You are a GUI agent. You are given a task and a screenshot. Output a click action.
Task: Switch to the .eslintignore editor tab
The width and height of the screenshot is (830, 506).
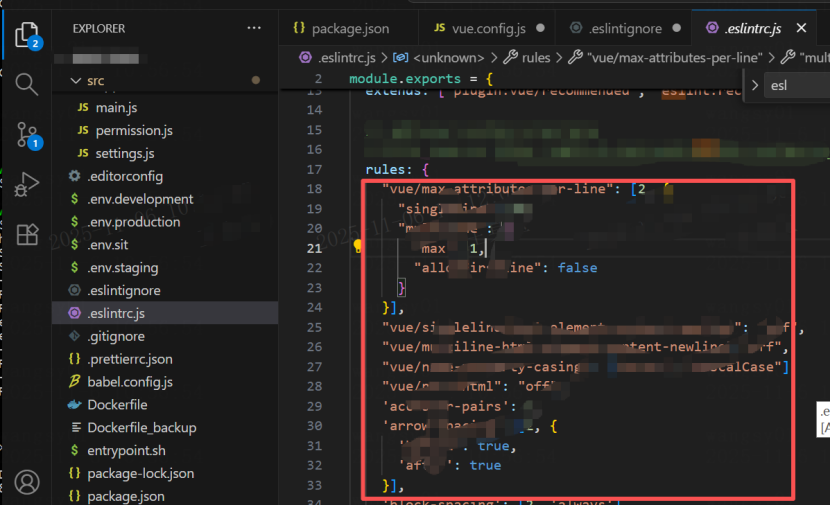pos(625,28)
